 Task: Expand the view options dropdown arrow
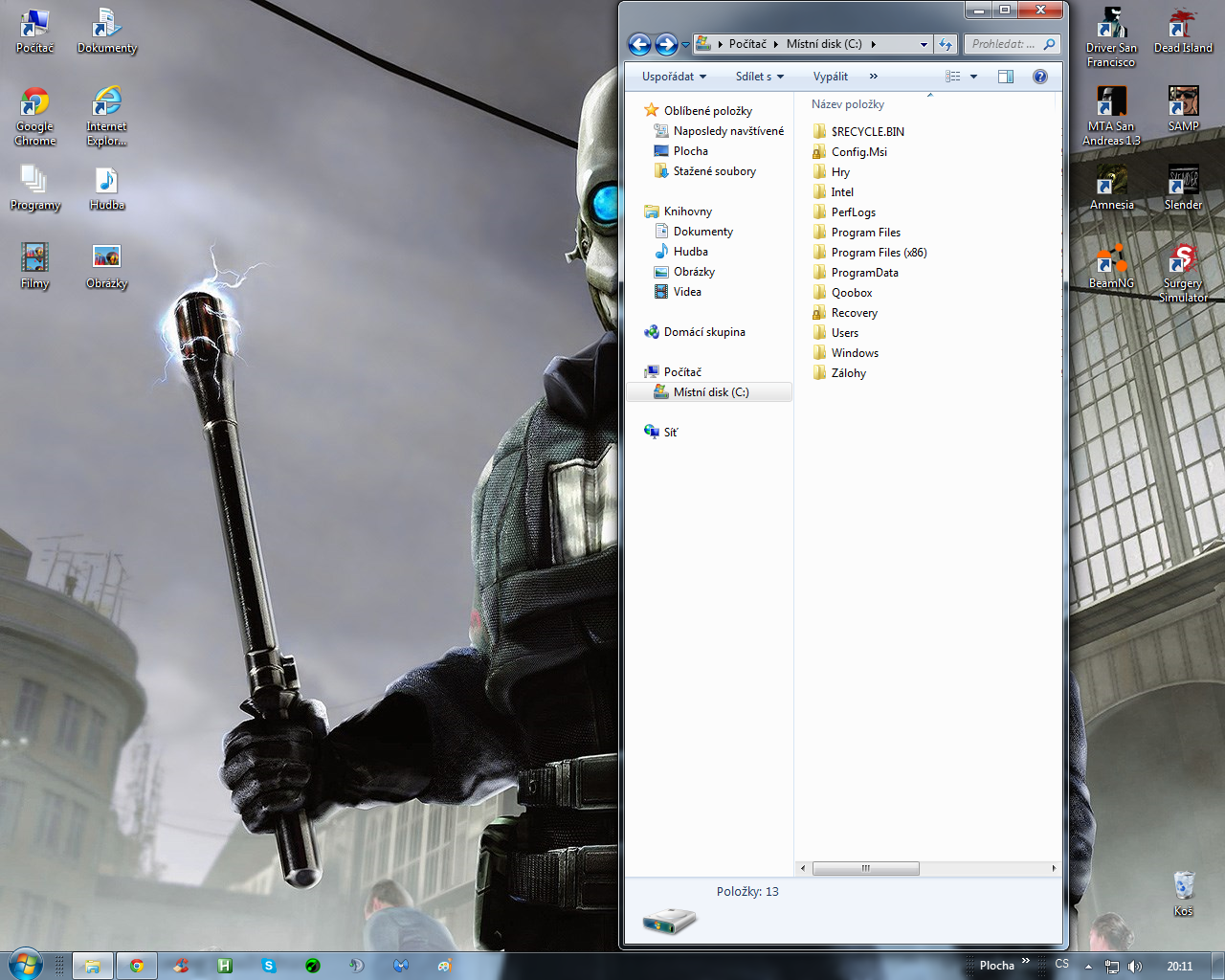point(973,77)
